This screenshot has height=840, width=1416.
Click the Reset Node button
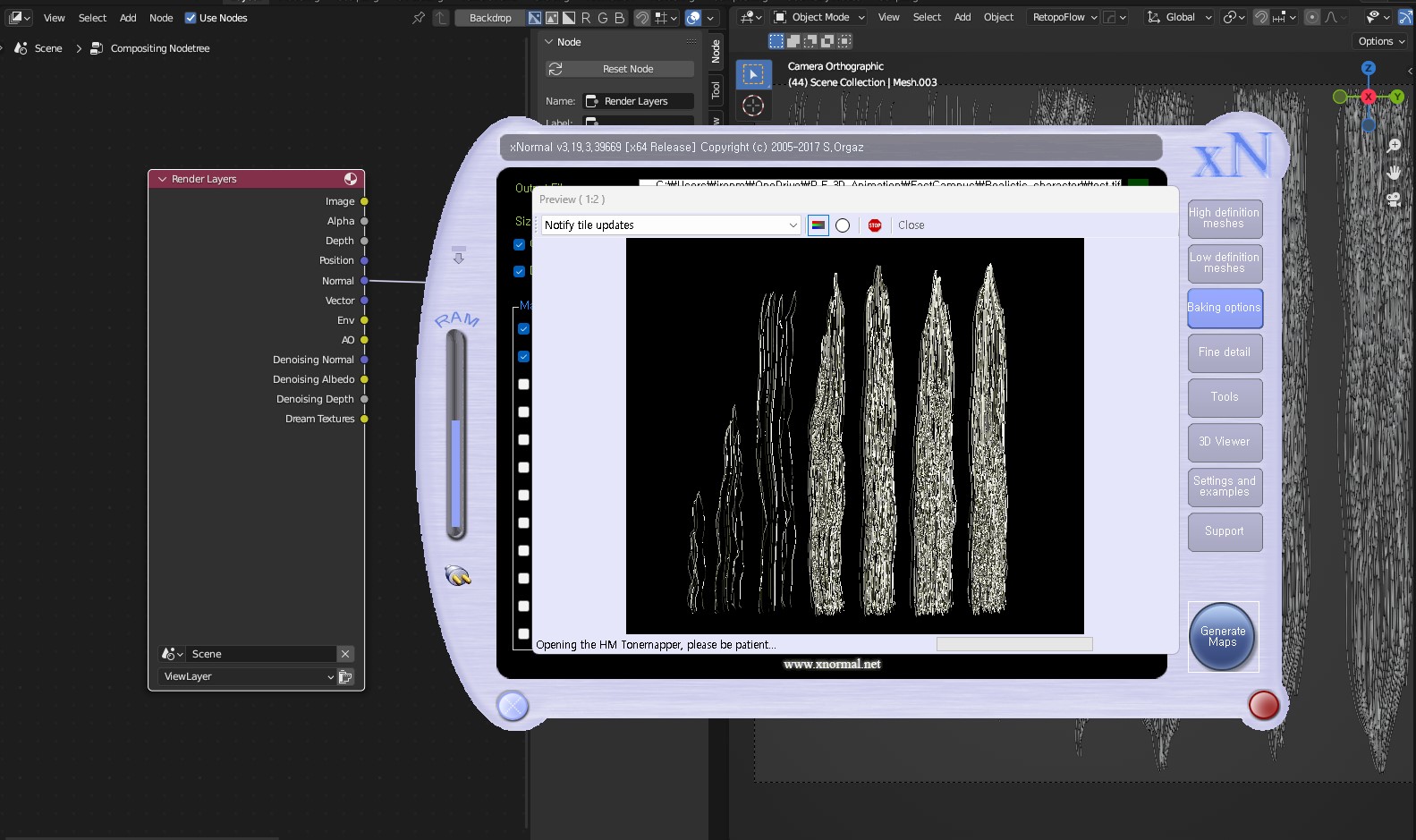click(620, 69)
